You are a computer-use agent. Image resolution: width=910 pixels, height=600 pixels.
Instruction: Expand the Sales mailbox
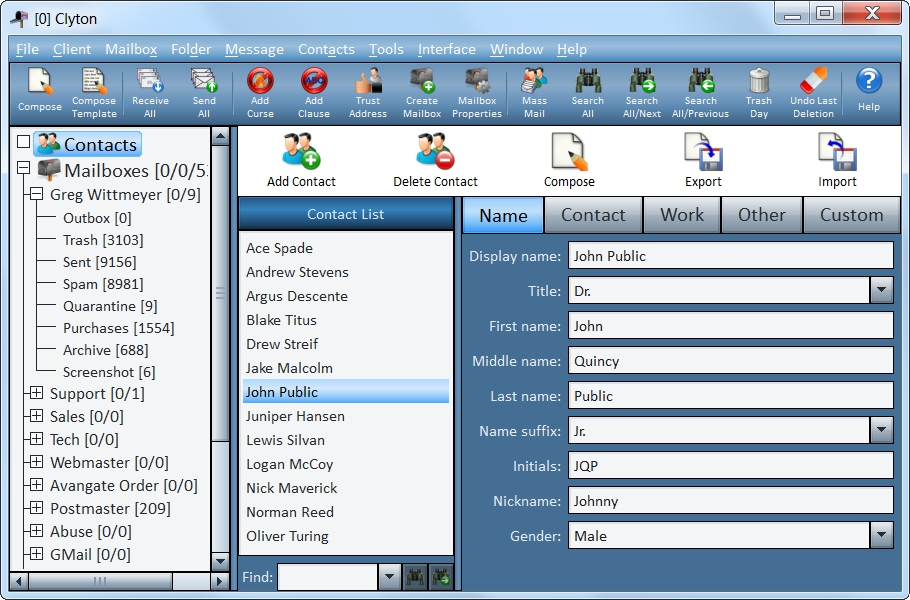pyautogui.click(x=37, y=415)
